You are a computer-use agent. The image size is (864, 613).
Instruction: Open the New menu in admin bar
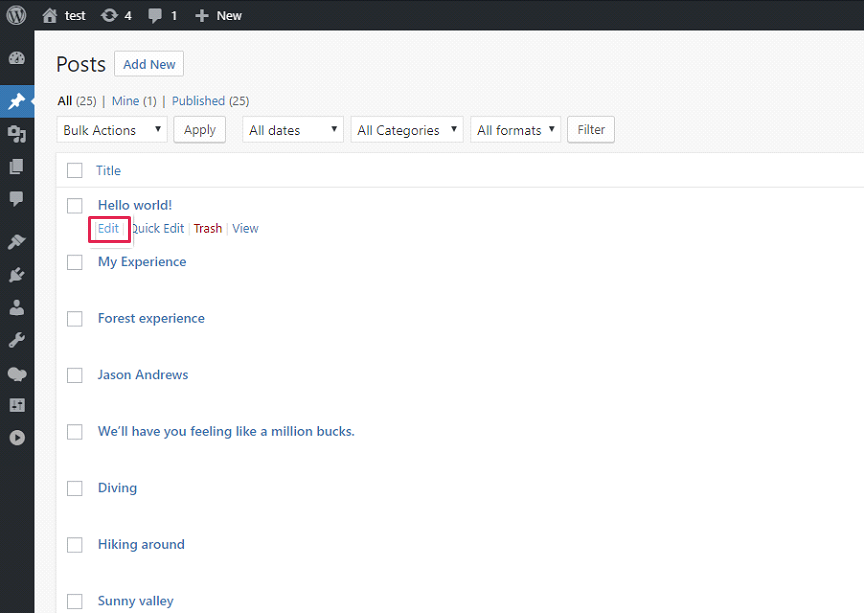[218, 15]
